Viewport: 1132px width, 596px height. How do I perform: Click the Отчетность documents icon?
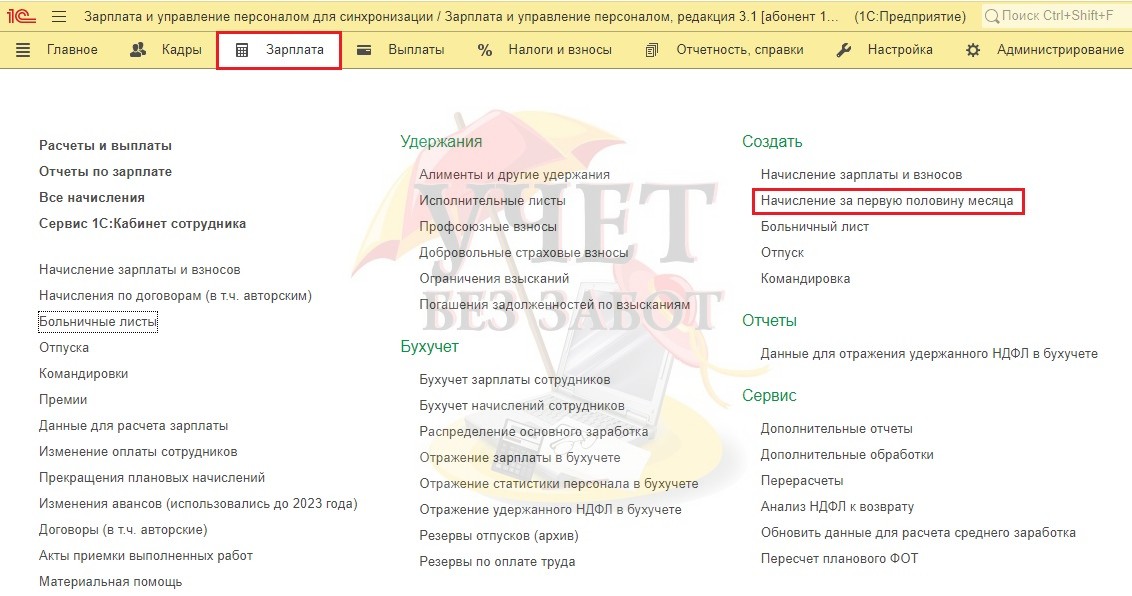(652, 50)
